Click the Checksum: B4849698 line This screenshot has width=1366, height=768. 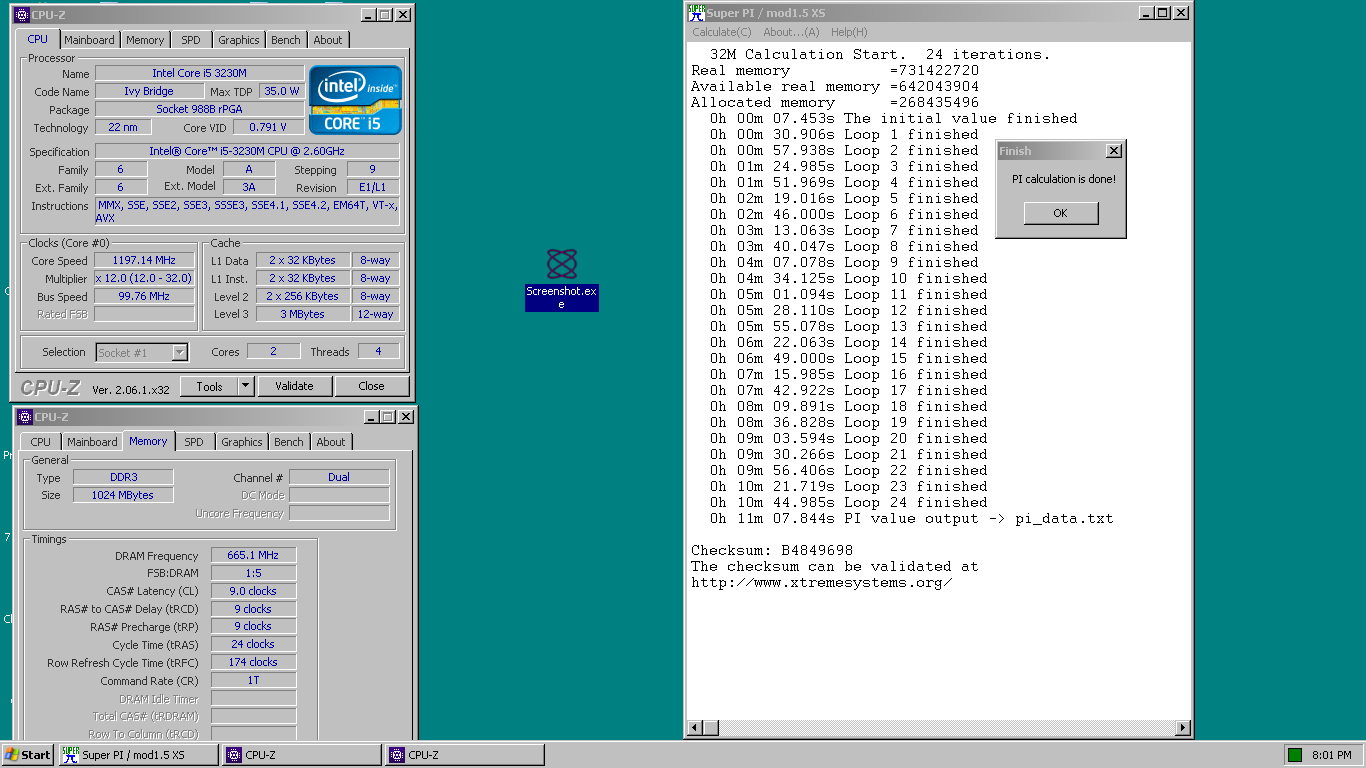point(772,550)
